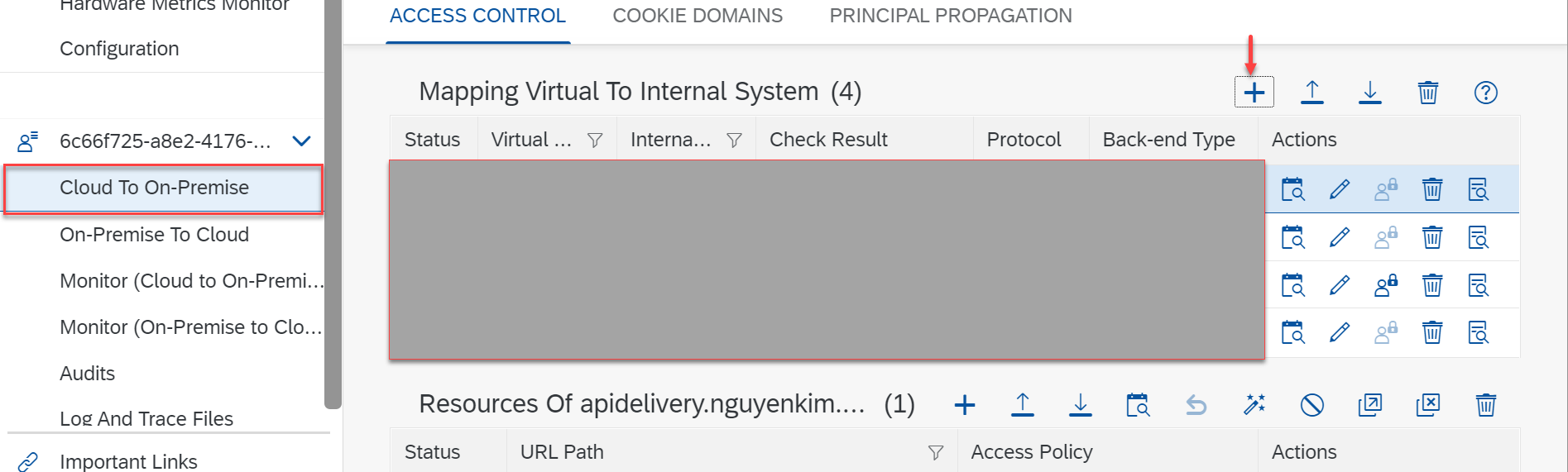Collapse the 6c66f725 subaccount chevron
Screen dimensions: 1568x472
pyautogui.click(x=302, y=141)
